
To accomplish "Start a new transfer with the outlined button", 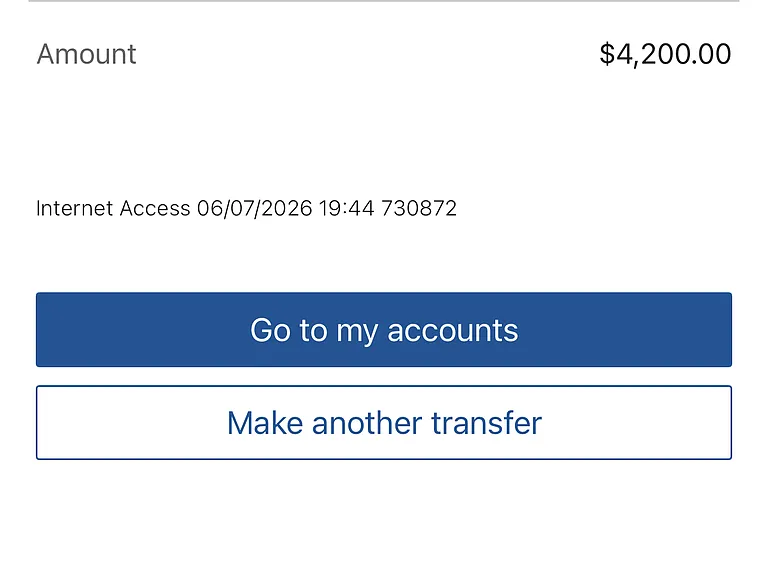I will 384,423.
